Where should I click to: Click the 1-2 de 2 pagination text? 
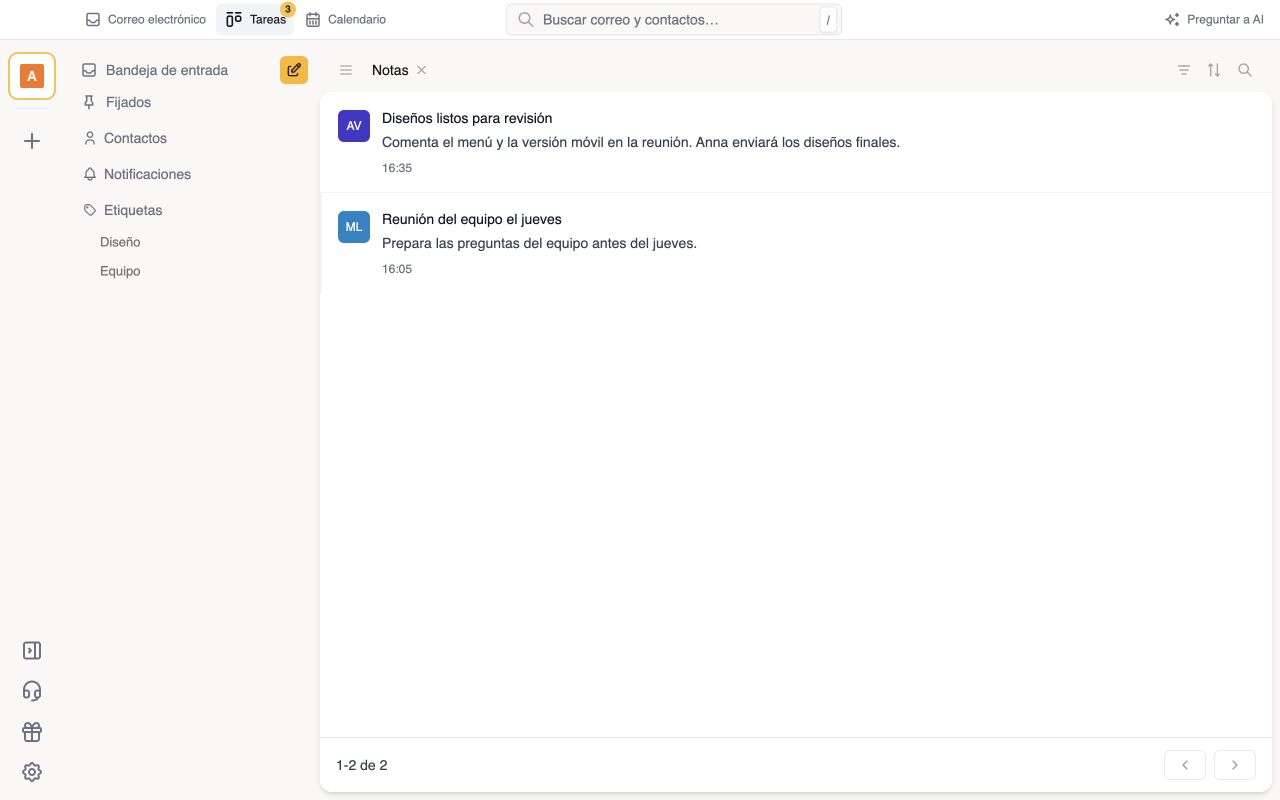(x=362, y=765)
